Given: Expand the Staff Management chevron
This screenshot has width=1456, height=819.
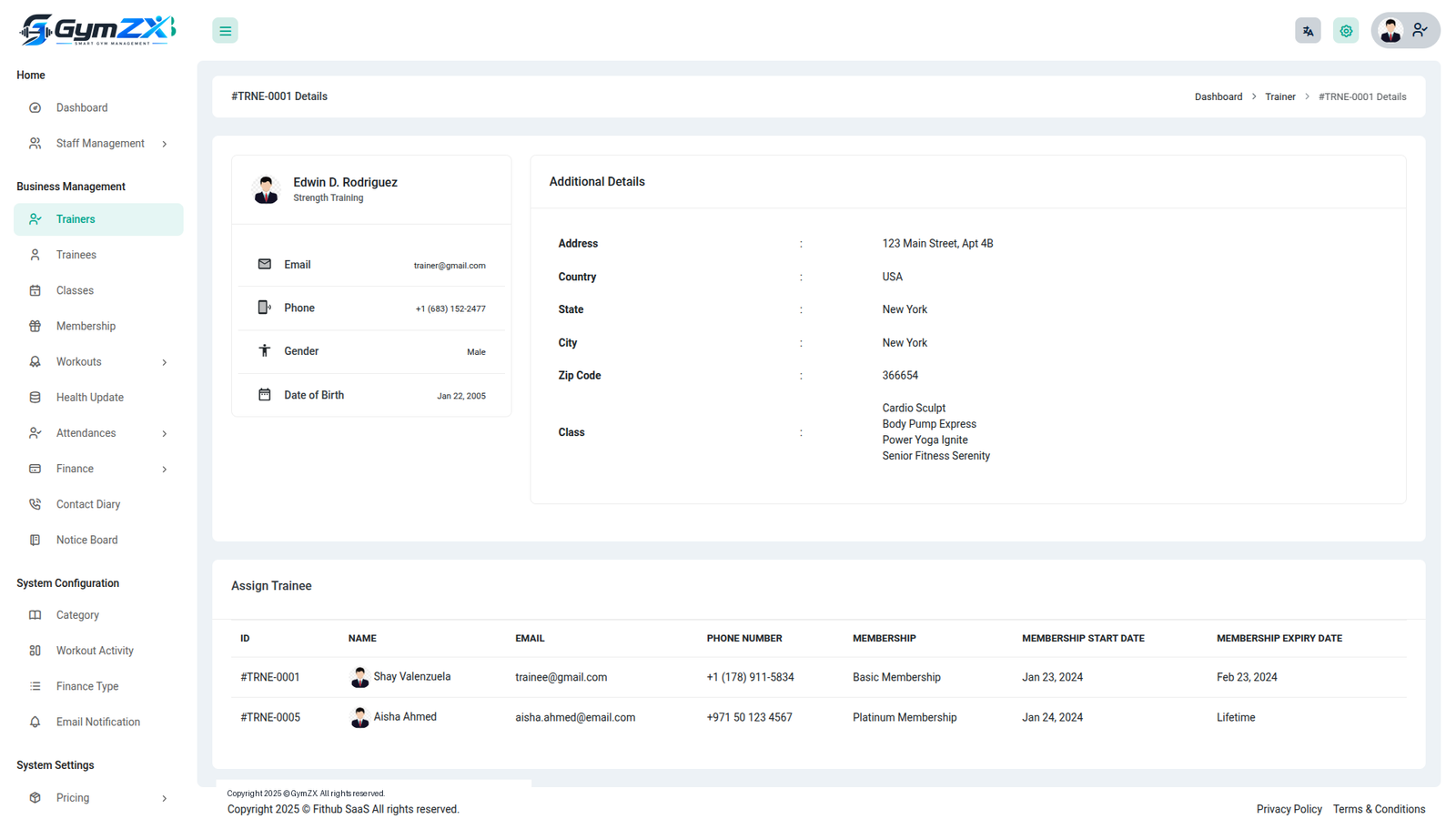Looking at the screenshot, I should pyautogui.click(x=165, y=144).
